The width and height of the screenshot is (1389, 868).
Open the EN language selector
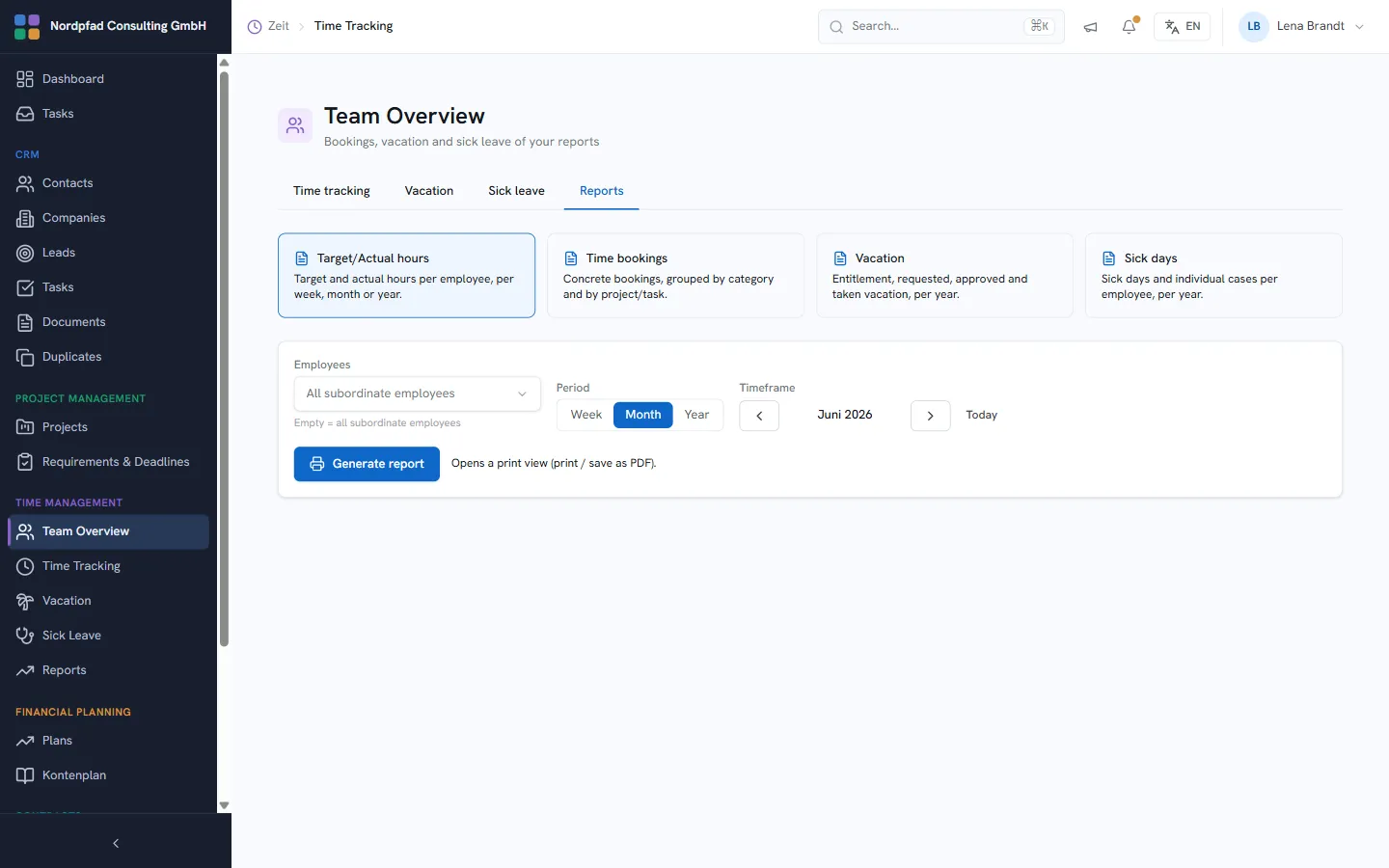click(x=1182, y=26)
